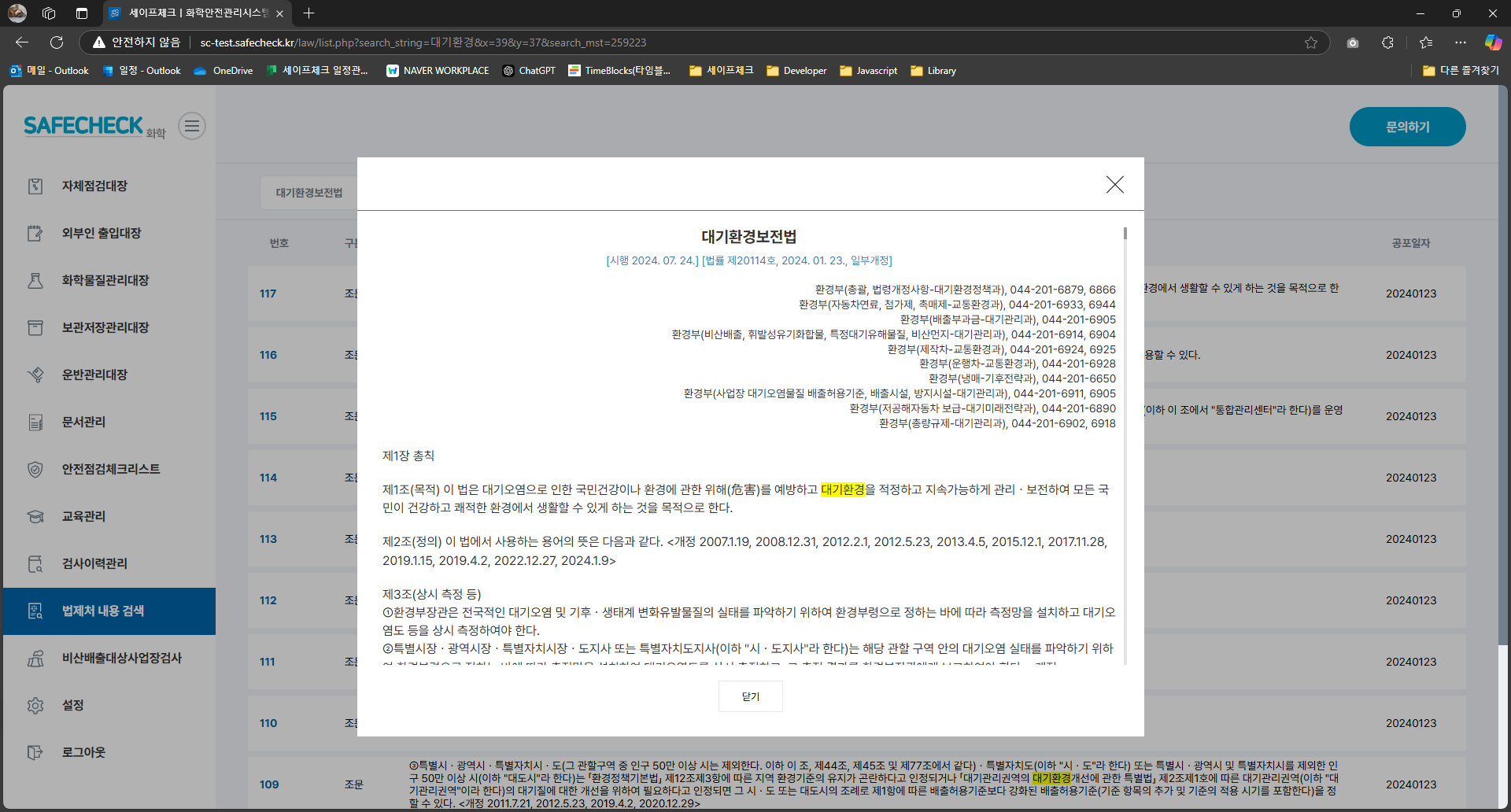The image size is (1511, 812).
Task: Click the 시행 2024. 07. 24. law info line
Action: [x=749, y=260]
